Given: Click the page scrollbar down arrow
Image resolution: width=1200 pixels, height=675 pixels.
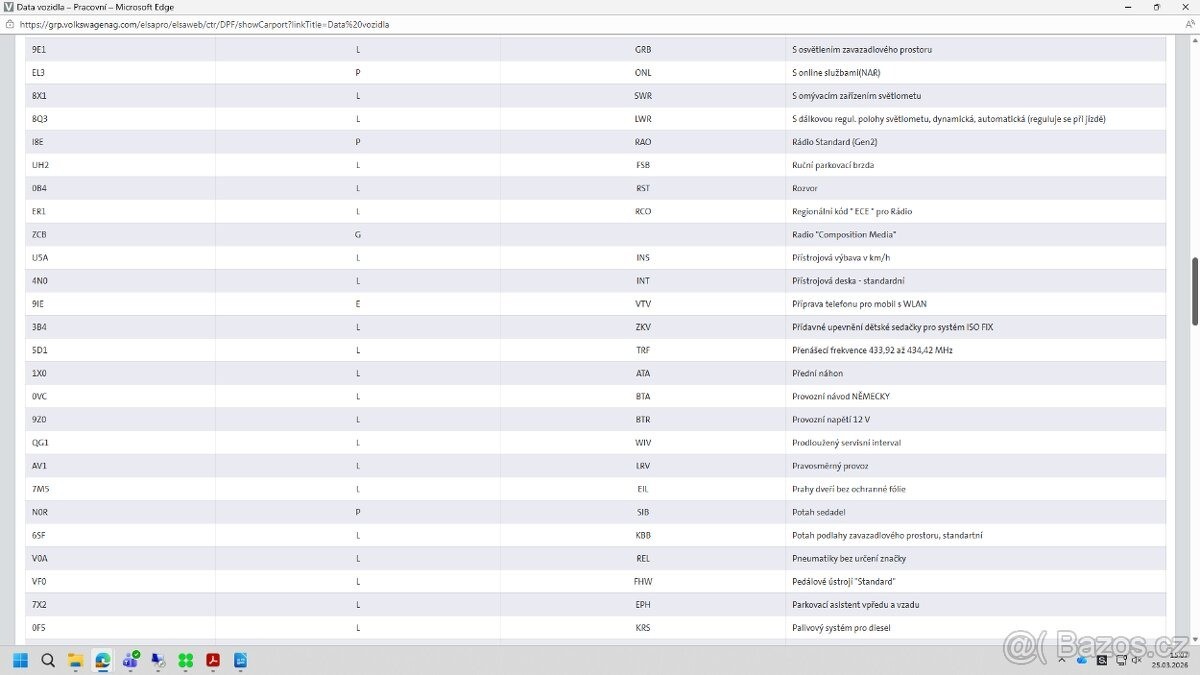Looking at the screenshot, I should tap(1194, 640).
